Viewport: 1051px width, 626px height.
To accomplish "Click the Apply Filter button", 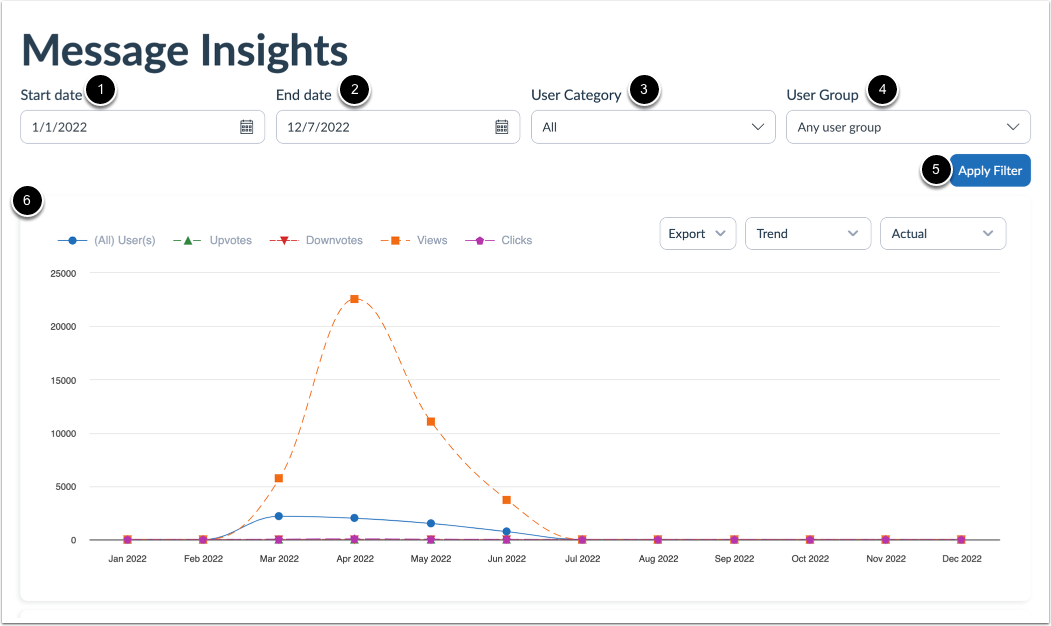I will [989, 170].
